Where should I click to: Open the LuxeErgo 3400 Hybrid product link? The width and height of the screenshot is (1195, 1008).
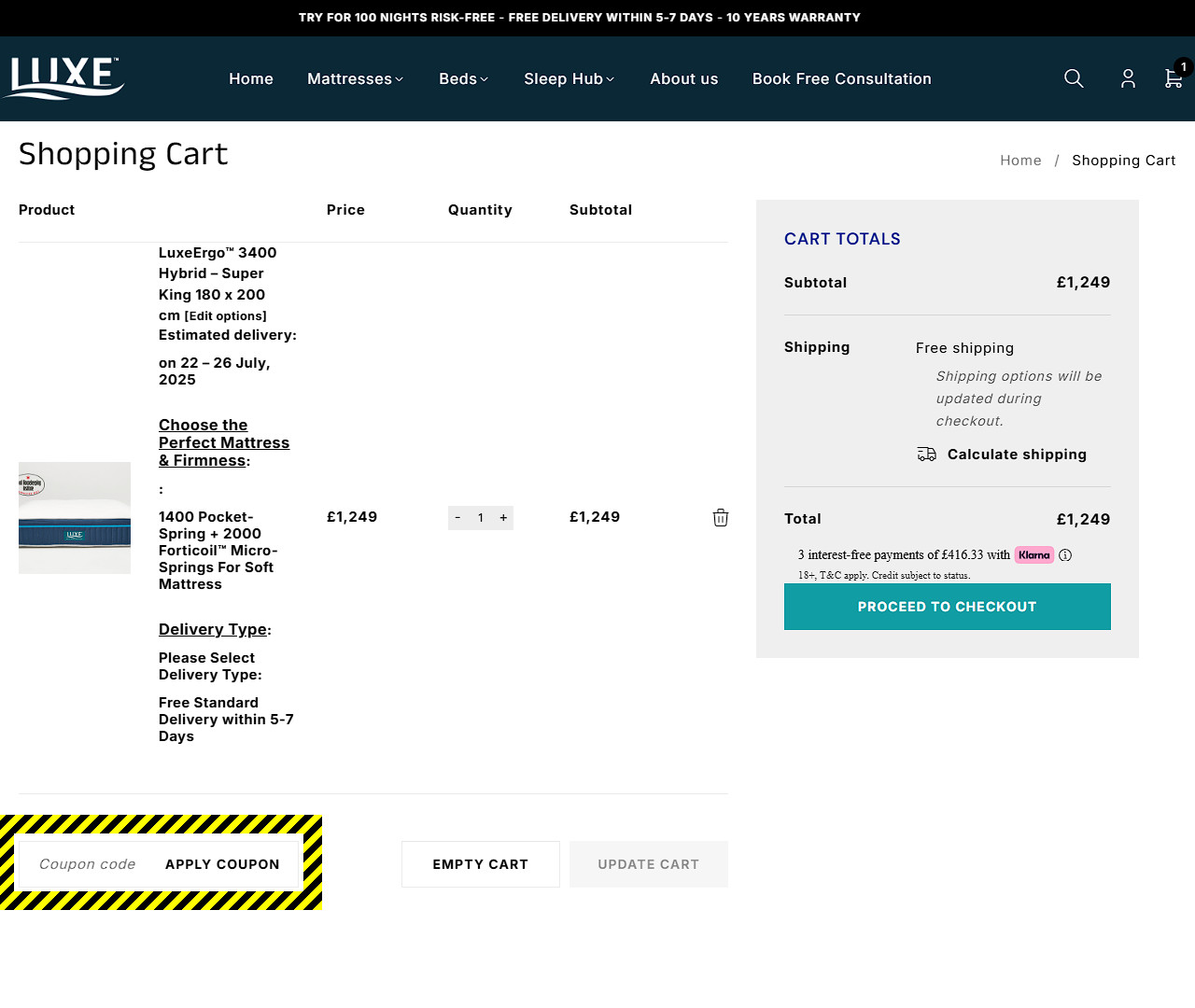pos(218,284)
